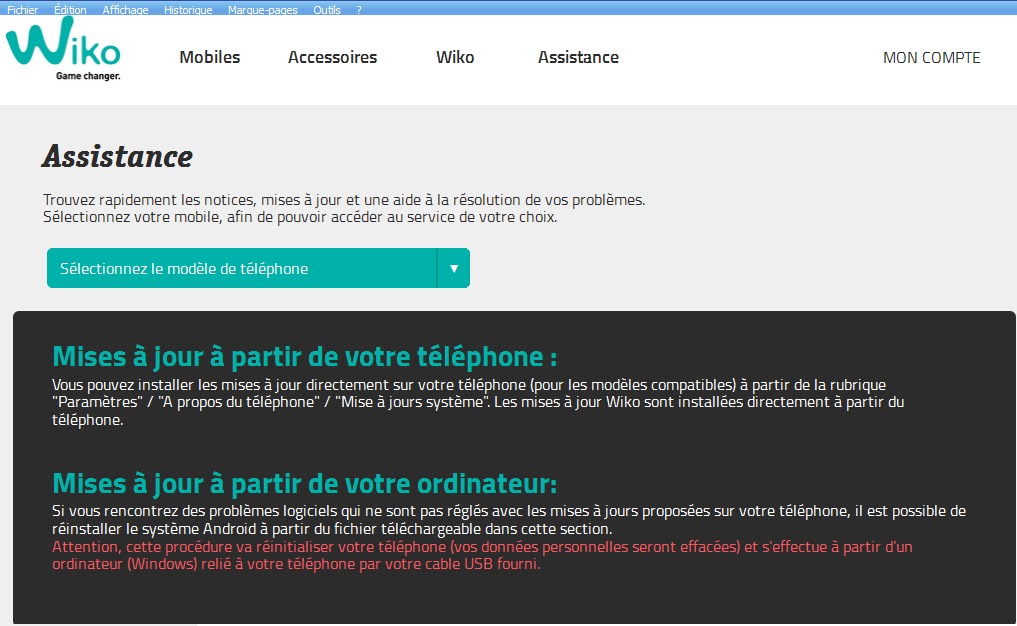The width and height of the screenshot is (1017, 626).
Task: Open the Marque-pages menu
Action: (263, 10)
